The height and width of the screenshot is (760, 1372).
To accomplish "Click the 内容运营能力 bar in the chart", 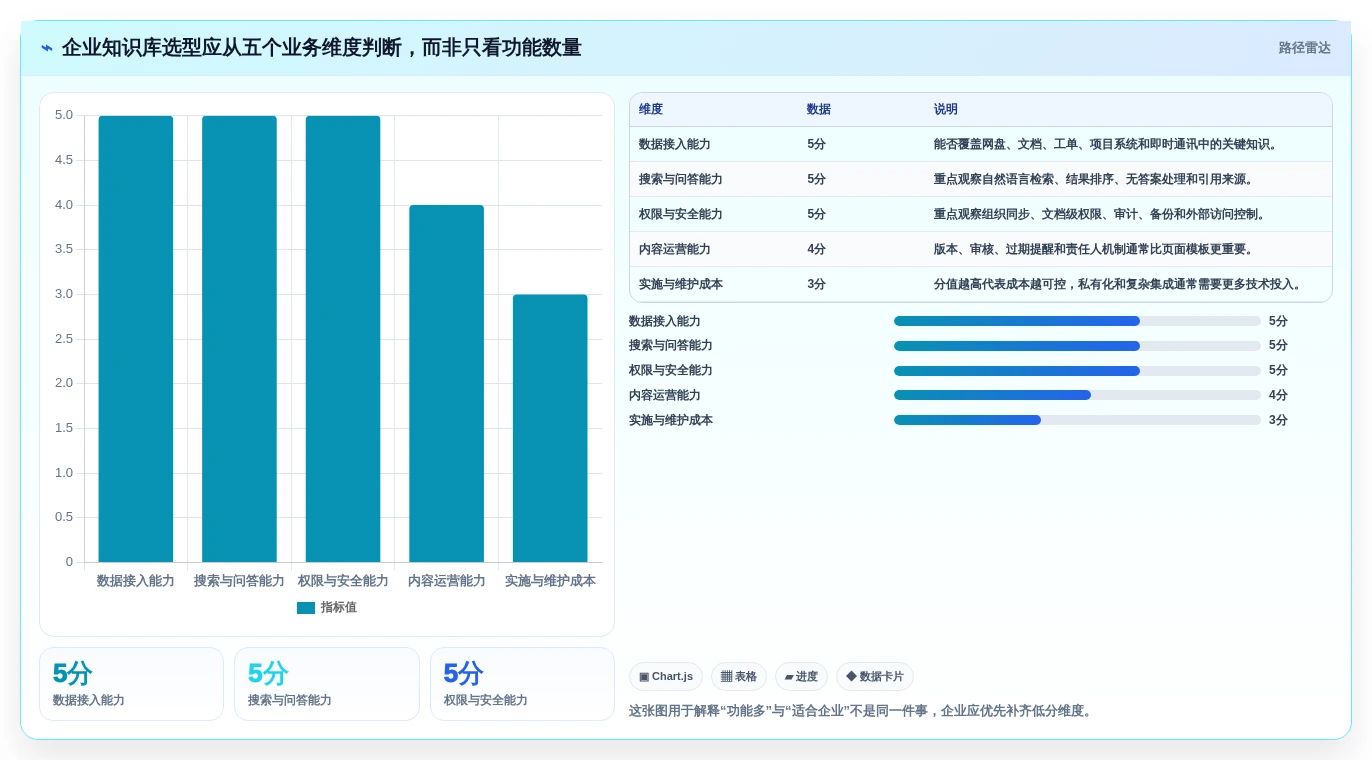I will click(x=446, y=384).
